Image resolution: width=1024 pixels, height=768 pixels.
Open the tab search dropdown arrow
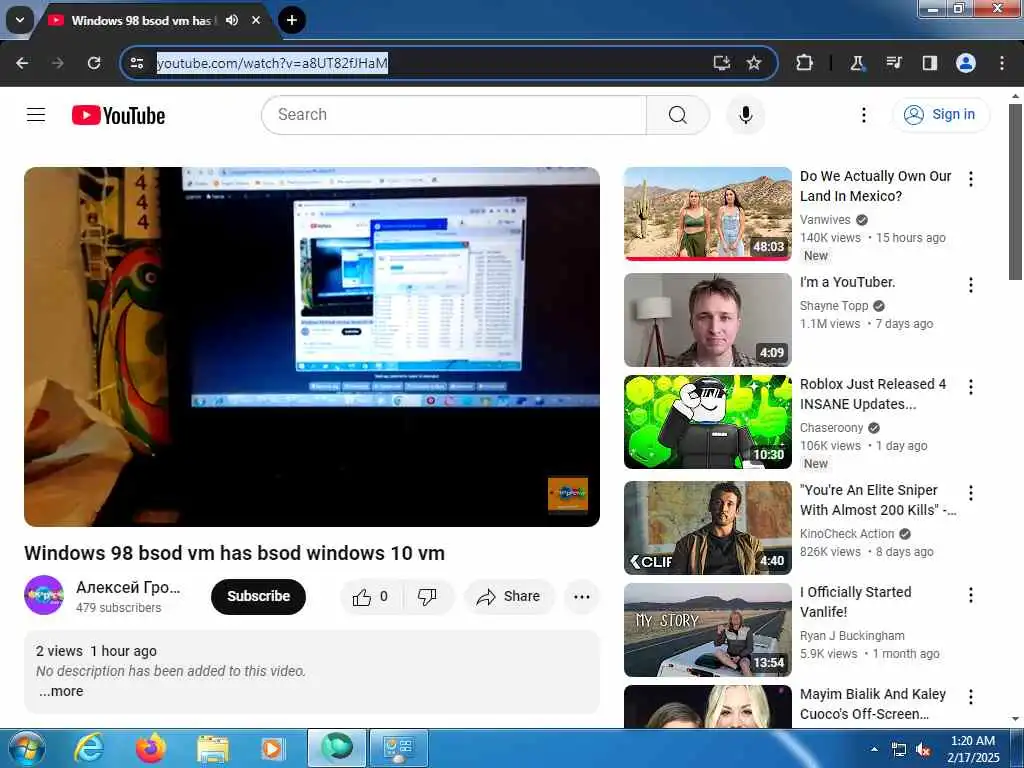[20, 20]
